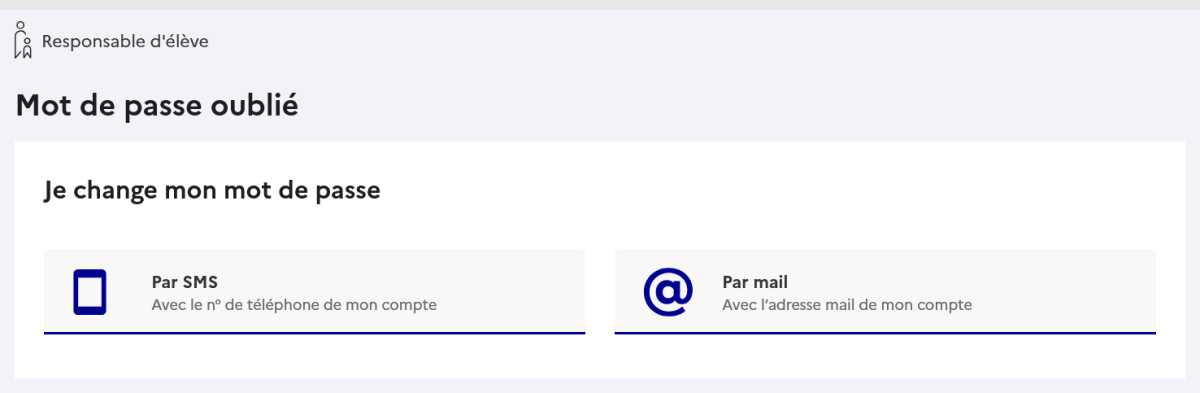Click the "Par SMS" bold title
Viewport: 1200px width, 393px height.
click(x=184, y=282)
